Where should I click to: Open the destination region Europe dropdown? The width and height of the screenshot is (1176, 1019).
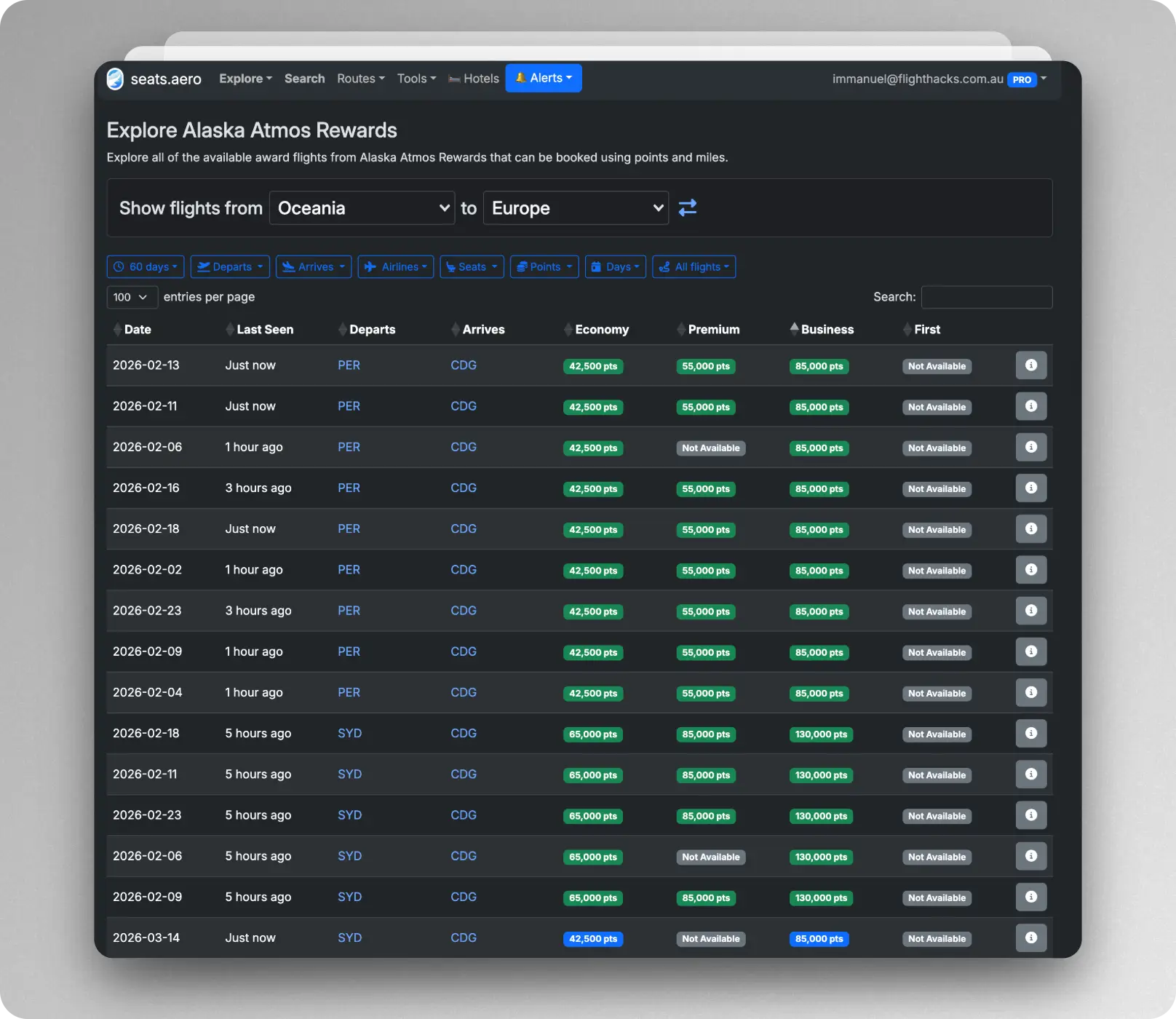click(576, 208)
